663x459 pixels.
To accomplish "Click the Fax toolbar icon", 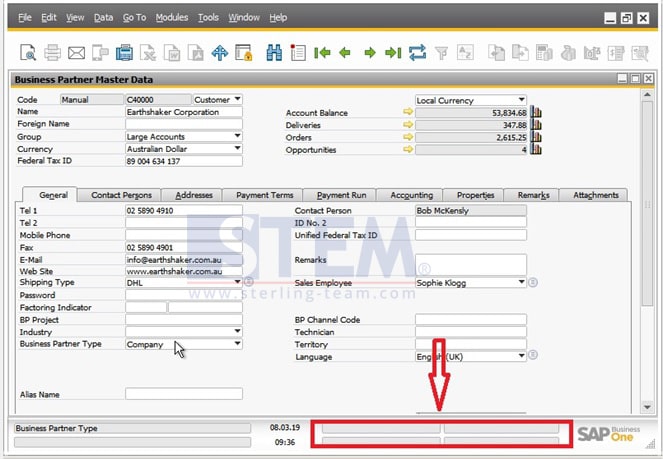I will [124, 53].
